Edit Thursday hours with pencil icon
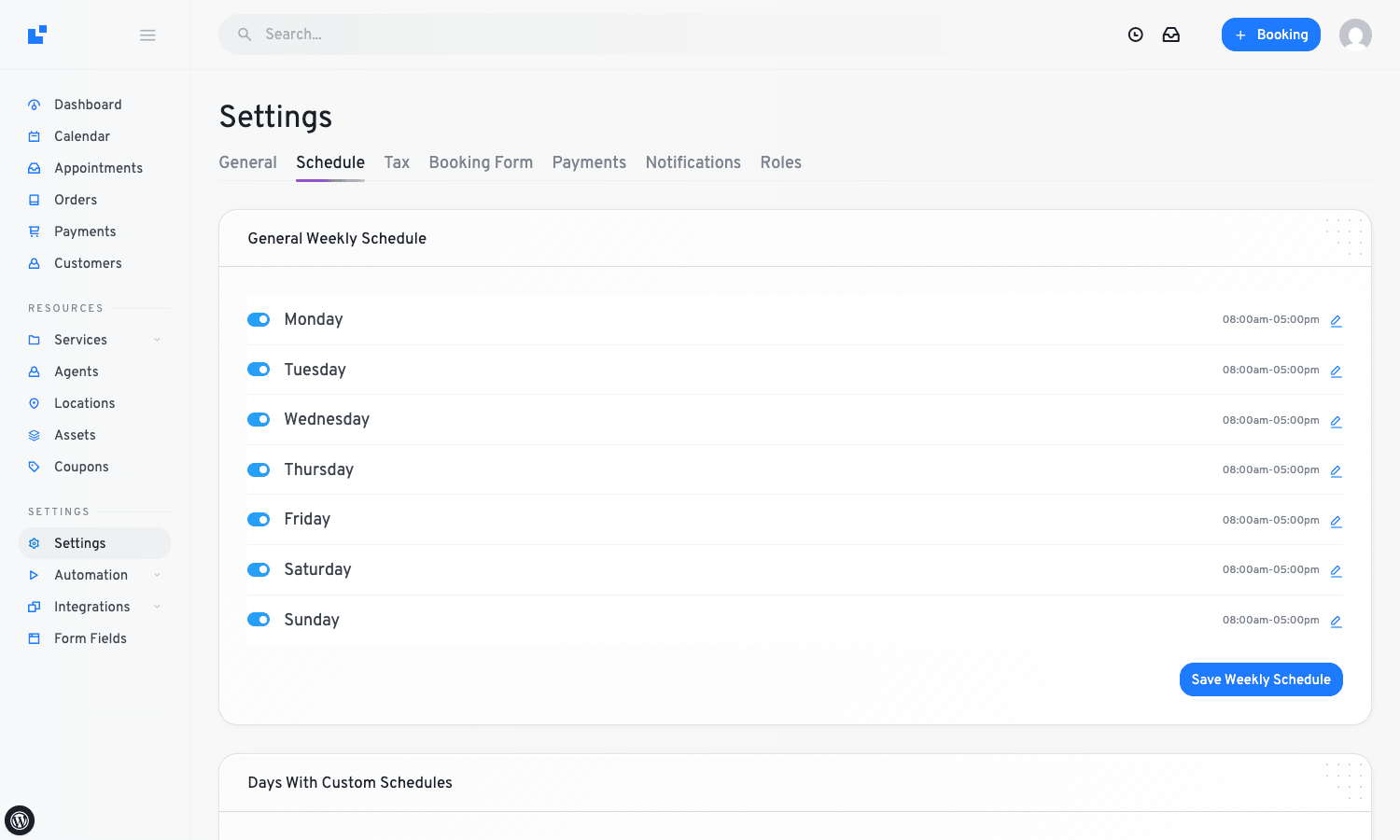 point(1336,470)
